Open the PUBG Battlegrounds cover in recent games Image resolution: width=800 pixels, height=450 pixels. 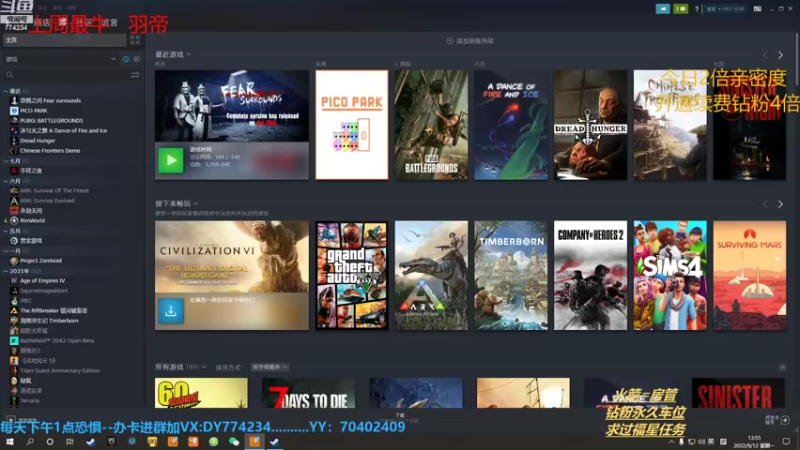click(431, 125)
